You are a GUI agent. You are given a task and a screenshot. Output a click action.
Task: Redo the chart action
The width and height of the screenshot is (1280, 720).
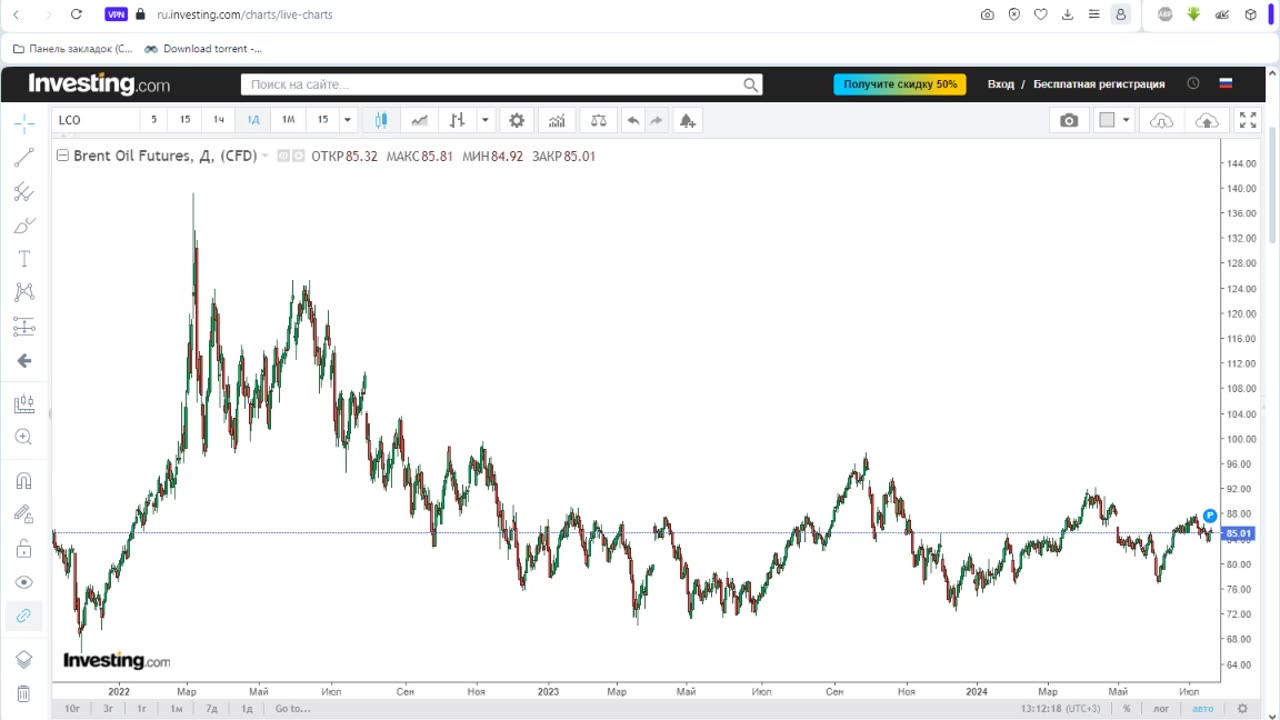tap(656, 120)
